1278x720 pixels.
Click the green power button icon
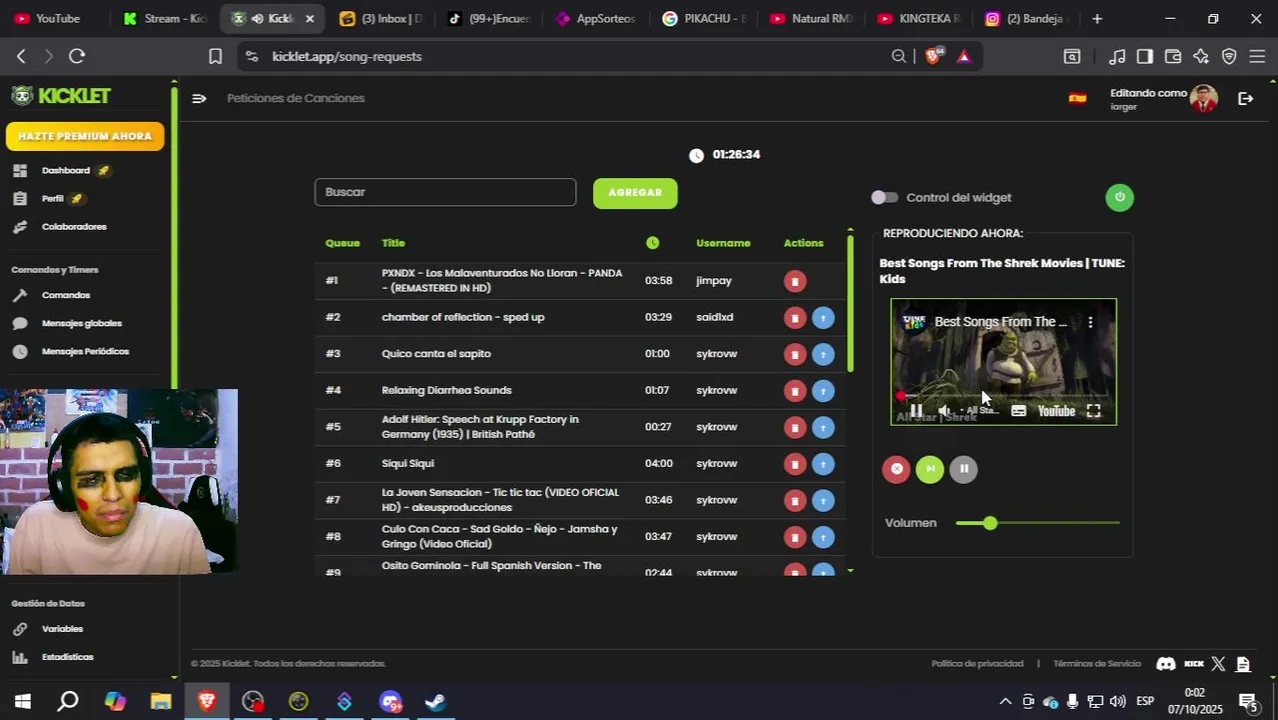1119,197
